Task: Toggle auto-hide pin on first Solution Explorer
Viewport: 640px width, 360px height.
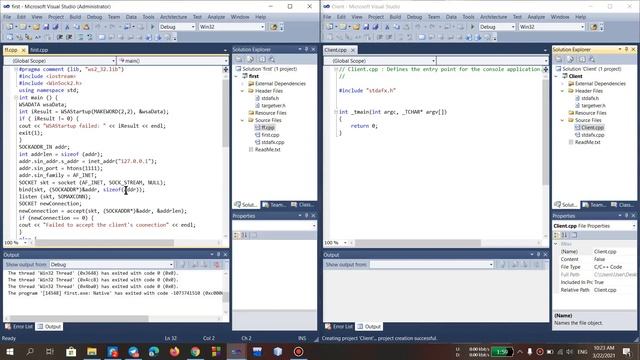Action: click(307, 49)
